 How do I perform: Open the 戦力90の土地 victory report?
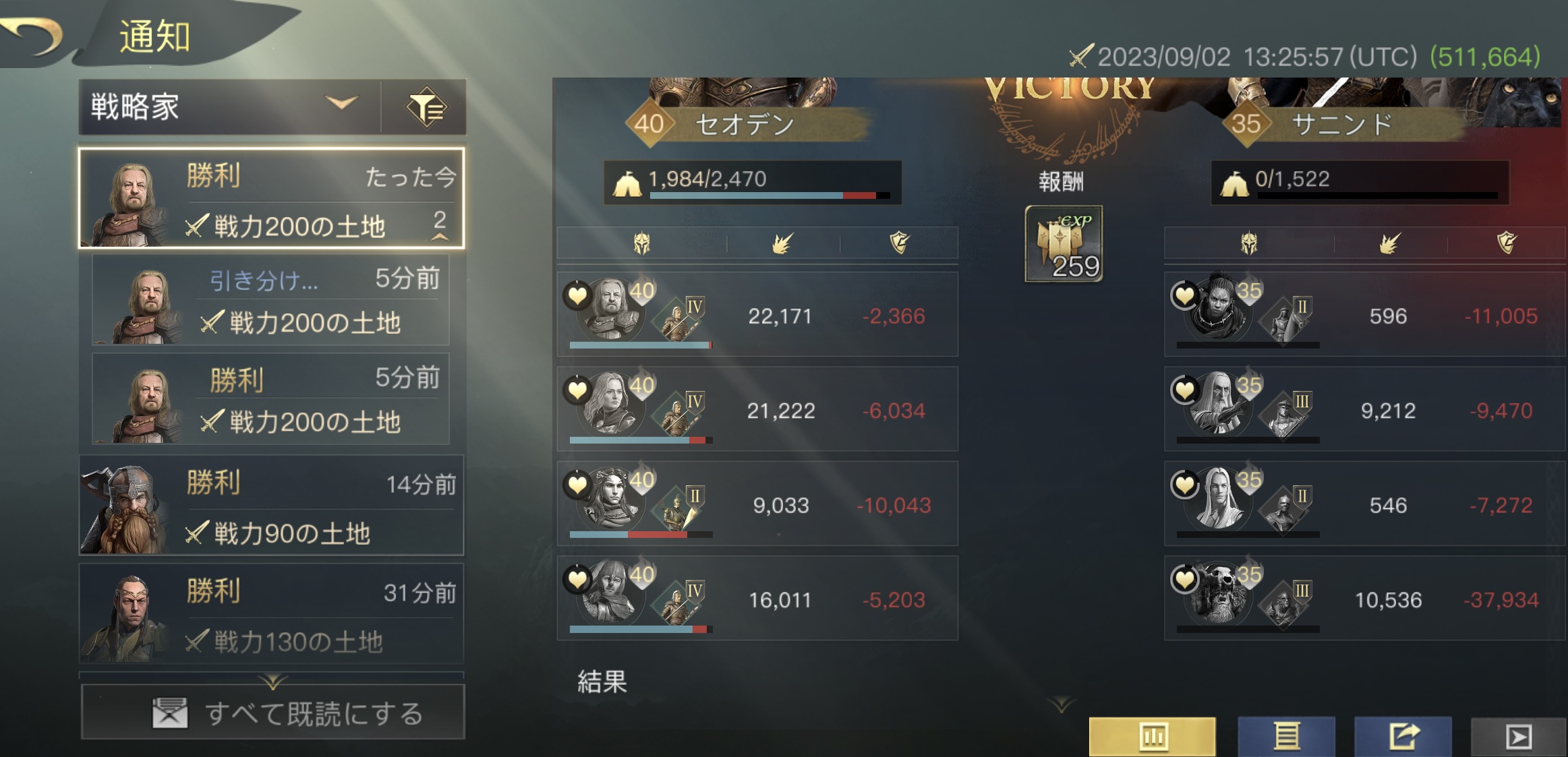click(271, 505)
